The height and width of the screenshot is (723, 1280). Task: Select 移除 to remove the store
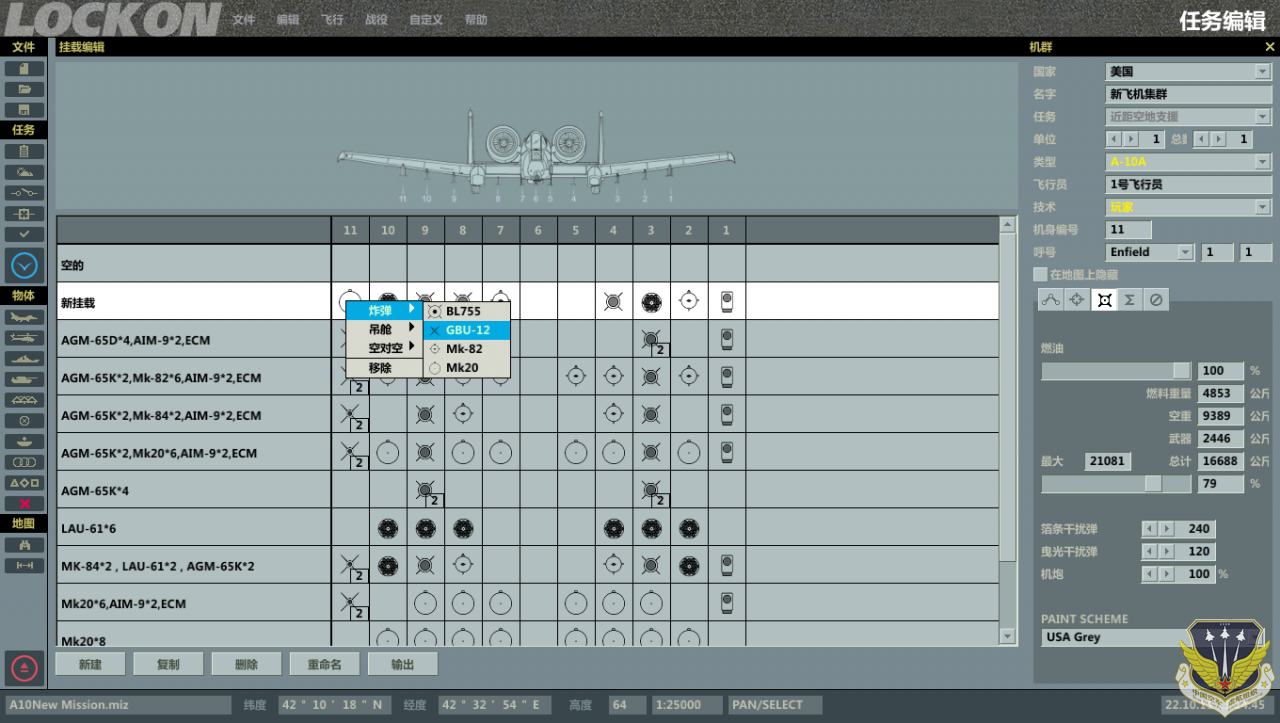pos(384,368)
